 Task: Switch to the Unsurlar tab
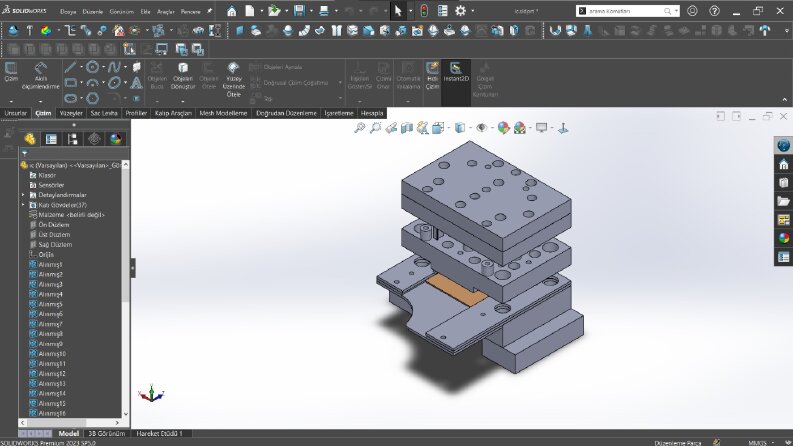15,113
